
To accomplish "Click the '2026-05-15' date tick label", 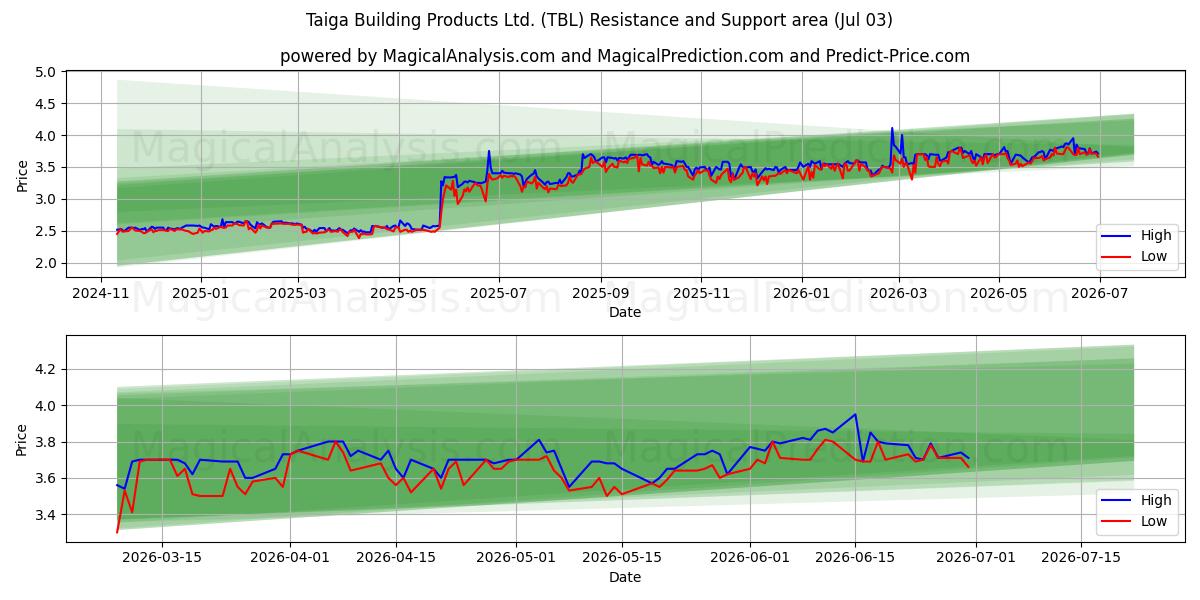I will tap(622, 557).
